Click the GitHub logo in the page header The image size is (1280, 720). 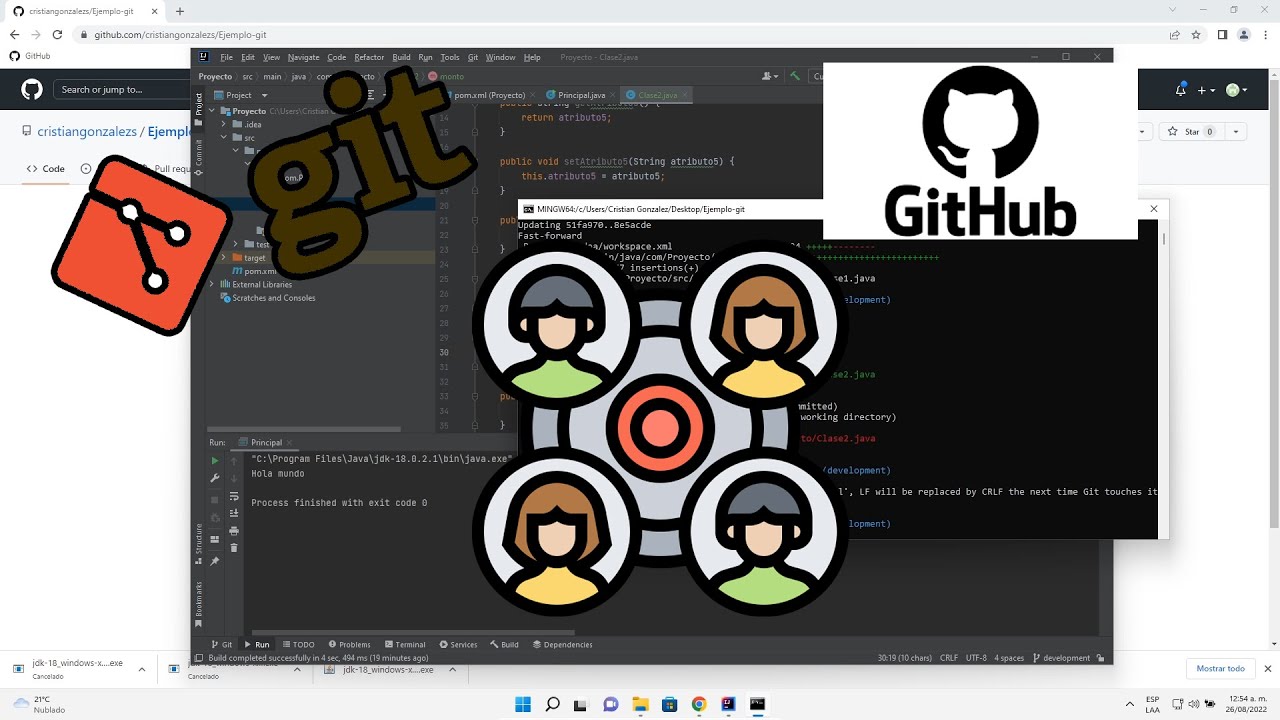[x=32, y=90]
